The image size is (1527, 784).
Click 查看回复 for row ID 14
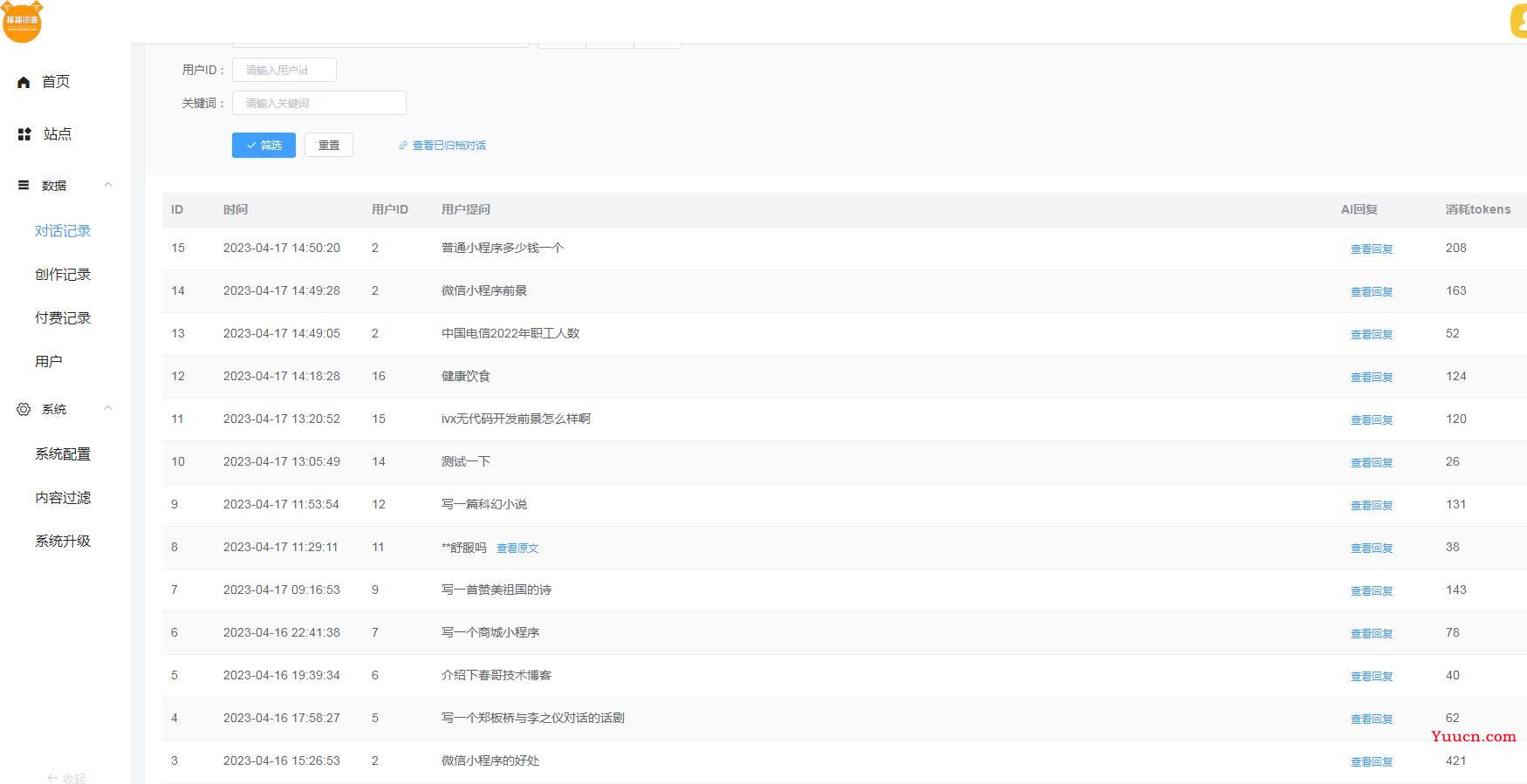tap(1372, 292)
